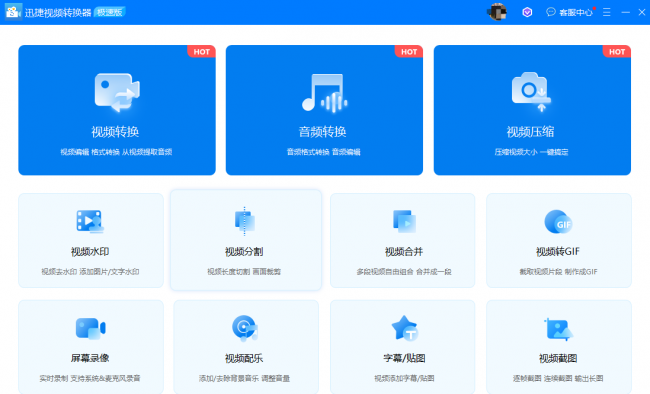Click description 视频添加字幕/贴图
Viewport: 650px width, 394px height.
point(404,378)
